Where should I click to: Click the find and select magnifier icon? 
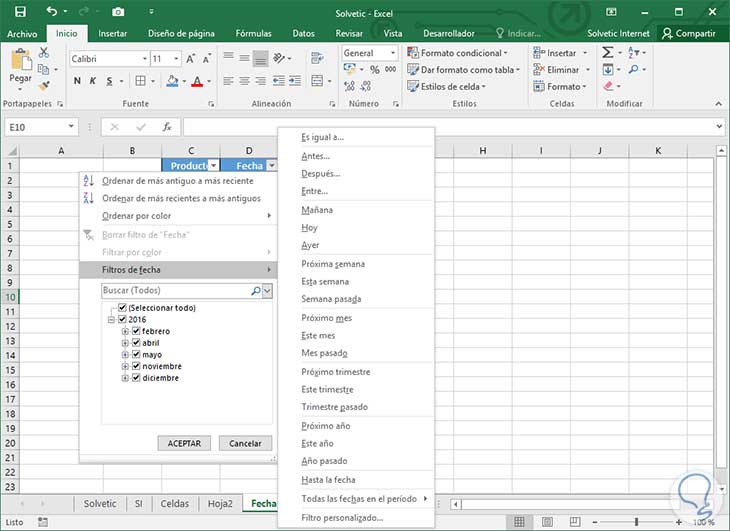tap(633, 69)
